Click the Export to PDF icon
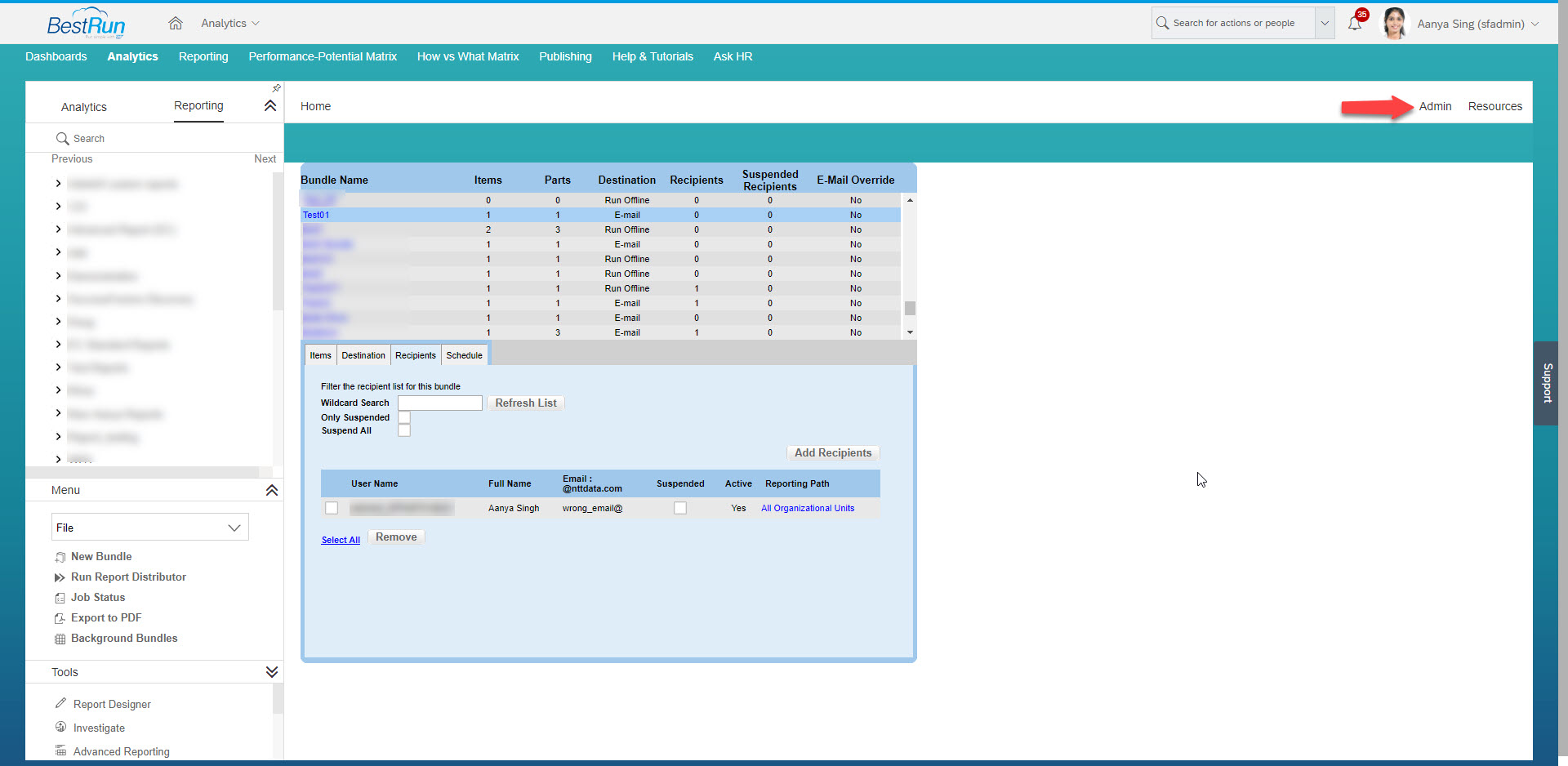 point(60,618)
